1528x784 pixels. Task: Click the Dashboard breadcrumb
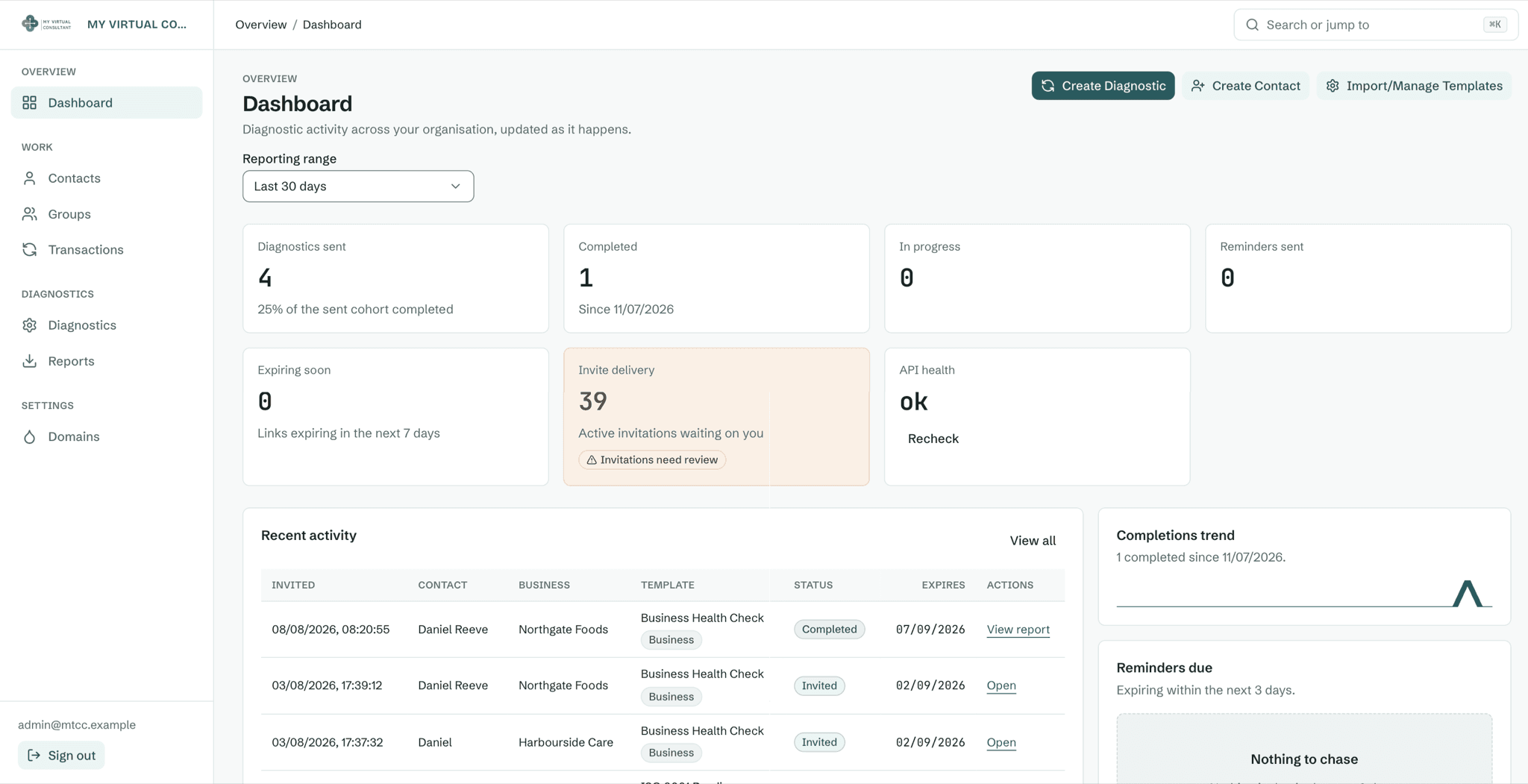332,25
